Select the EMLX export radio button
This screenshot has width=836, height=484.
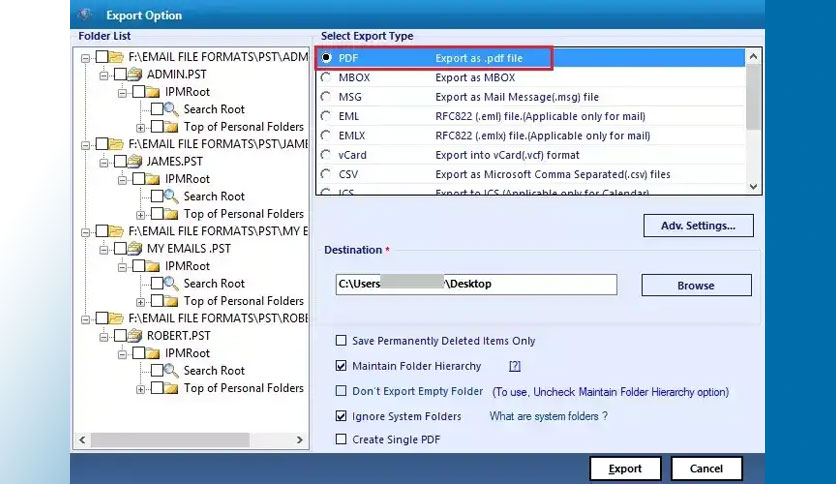[x=326, y=135]
